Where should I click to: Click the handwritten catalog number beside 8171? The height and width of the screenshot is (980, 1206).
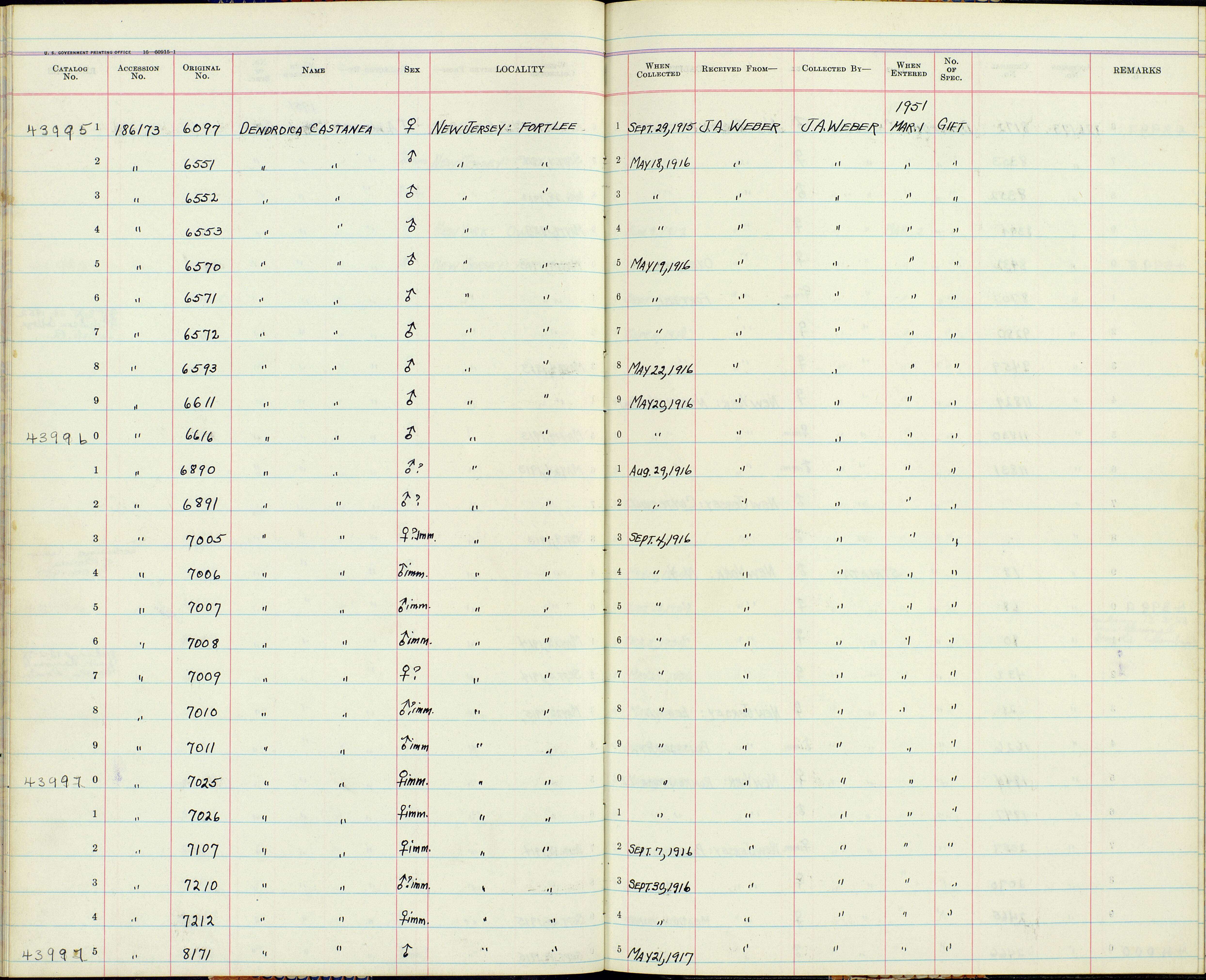coord(55,955)
